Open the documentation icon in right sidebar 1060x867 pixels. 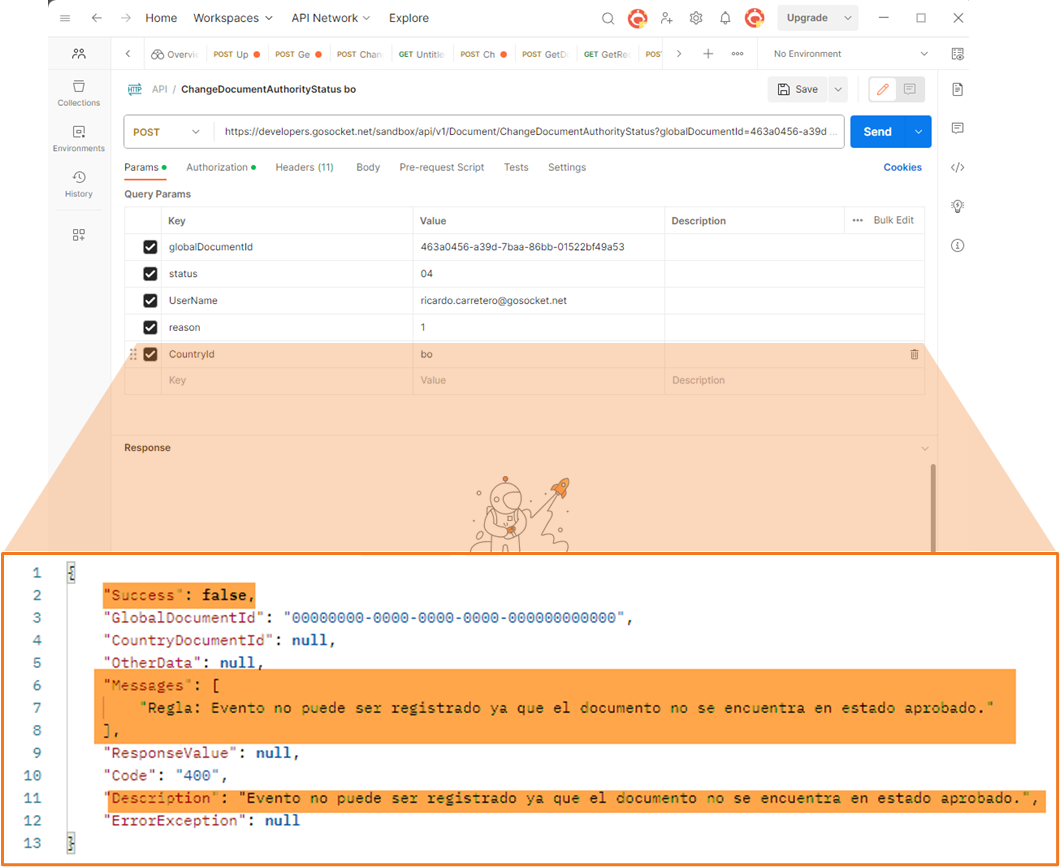(957, 89)
